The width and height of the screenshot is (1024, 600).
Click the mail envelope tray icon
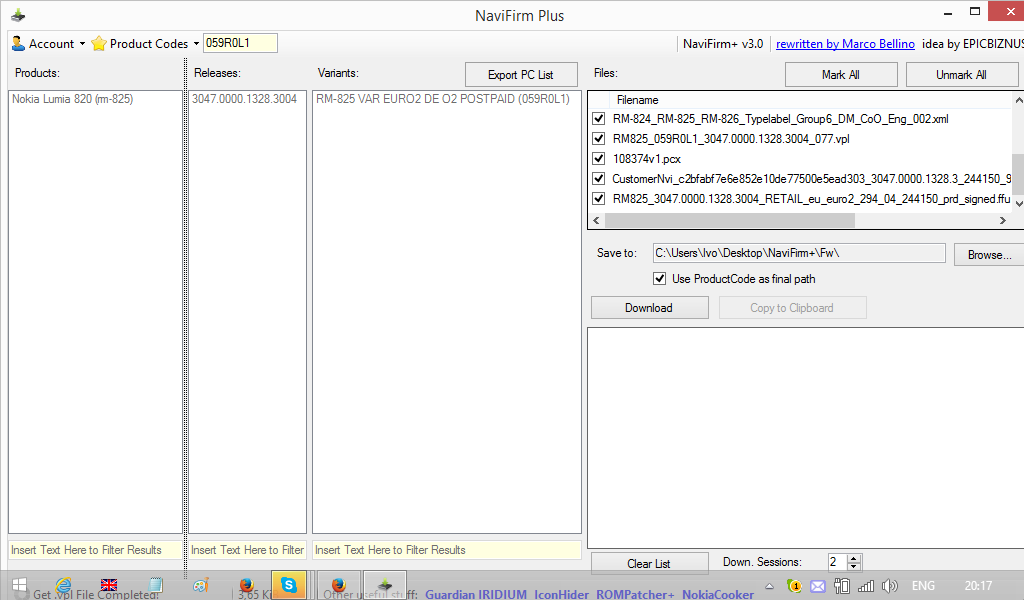(818, 586)
